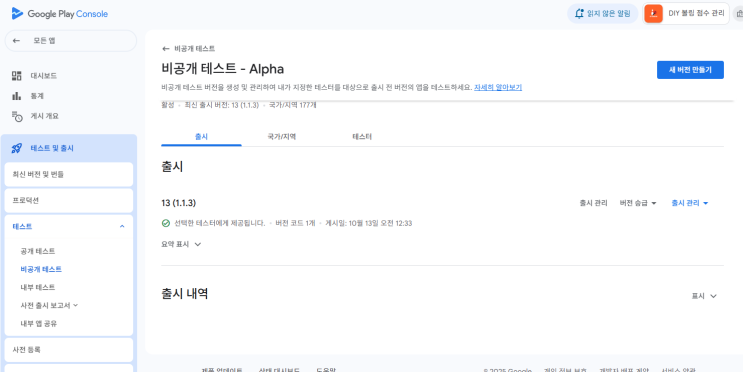The height and width of the screenshot is (372, 743).
Task: Open the 사전 등록 sidebar item
Action: coord(69,350)
